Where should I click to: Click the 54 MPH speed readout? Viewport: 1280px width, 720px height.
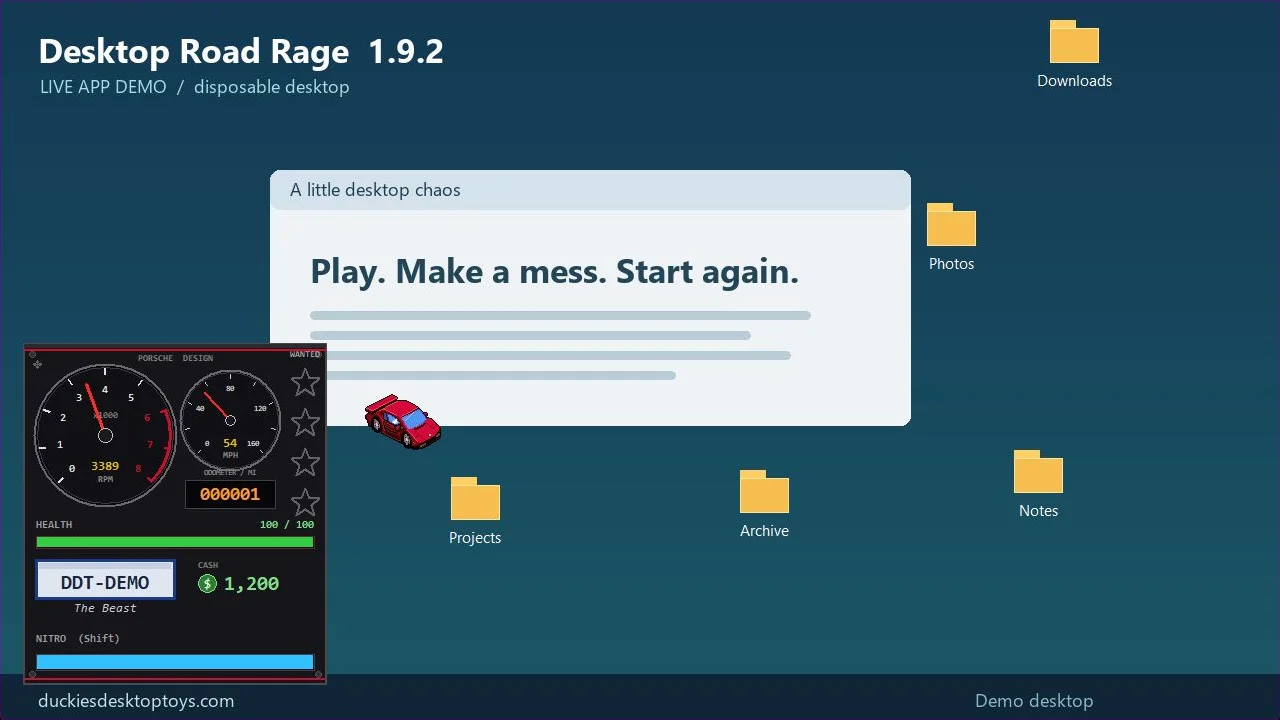pos(230,443)
